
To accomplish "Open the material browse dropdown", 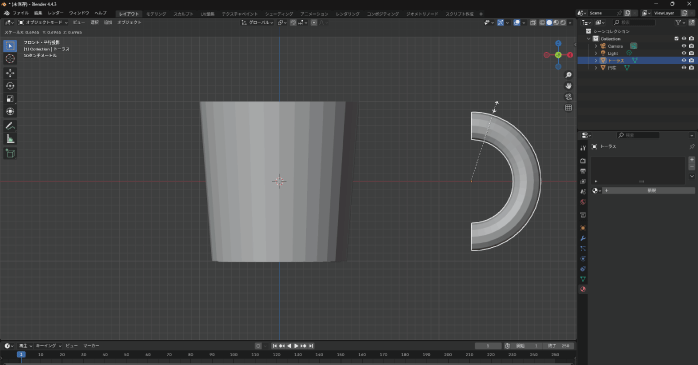I will (597, 191).
